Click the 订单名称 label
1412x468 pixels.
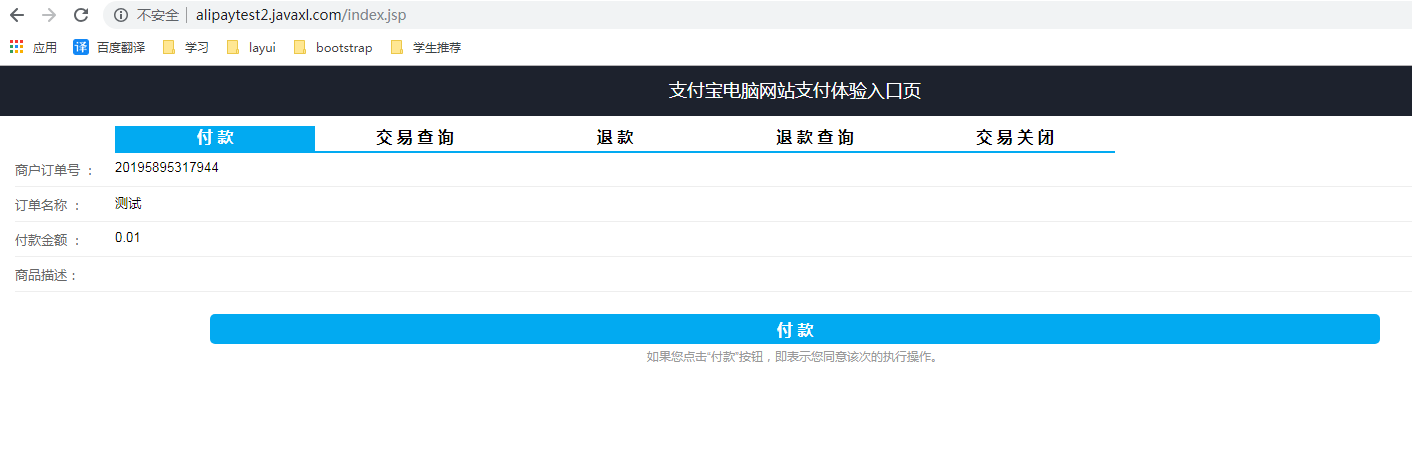tap(48, 205)
